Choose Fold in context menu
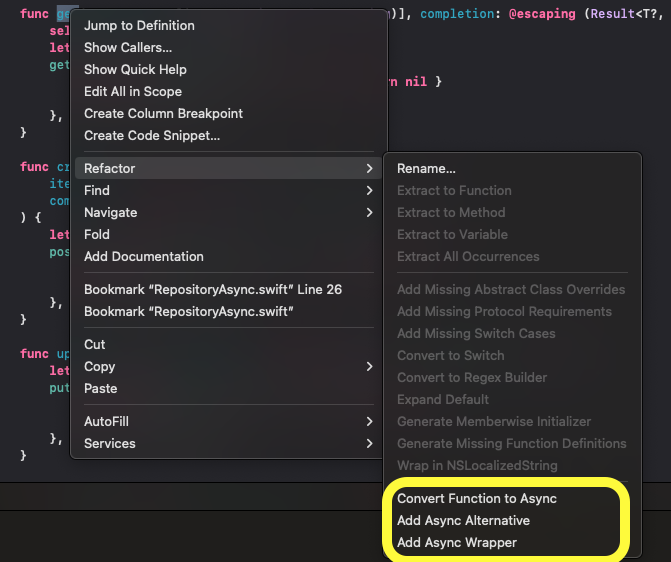 coord(229,235)
